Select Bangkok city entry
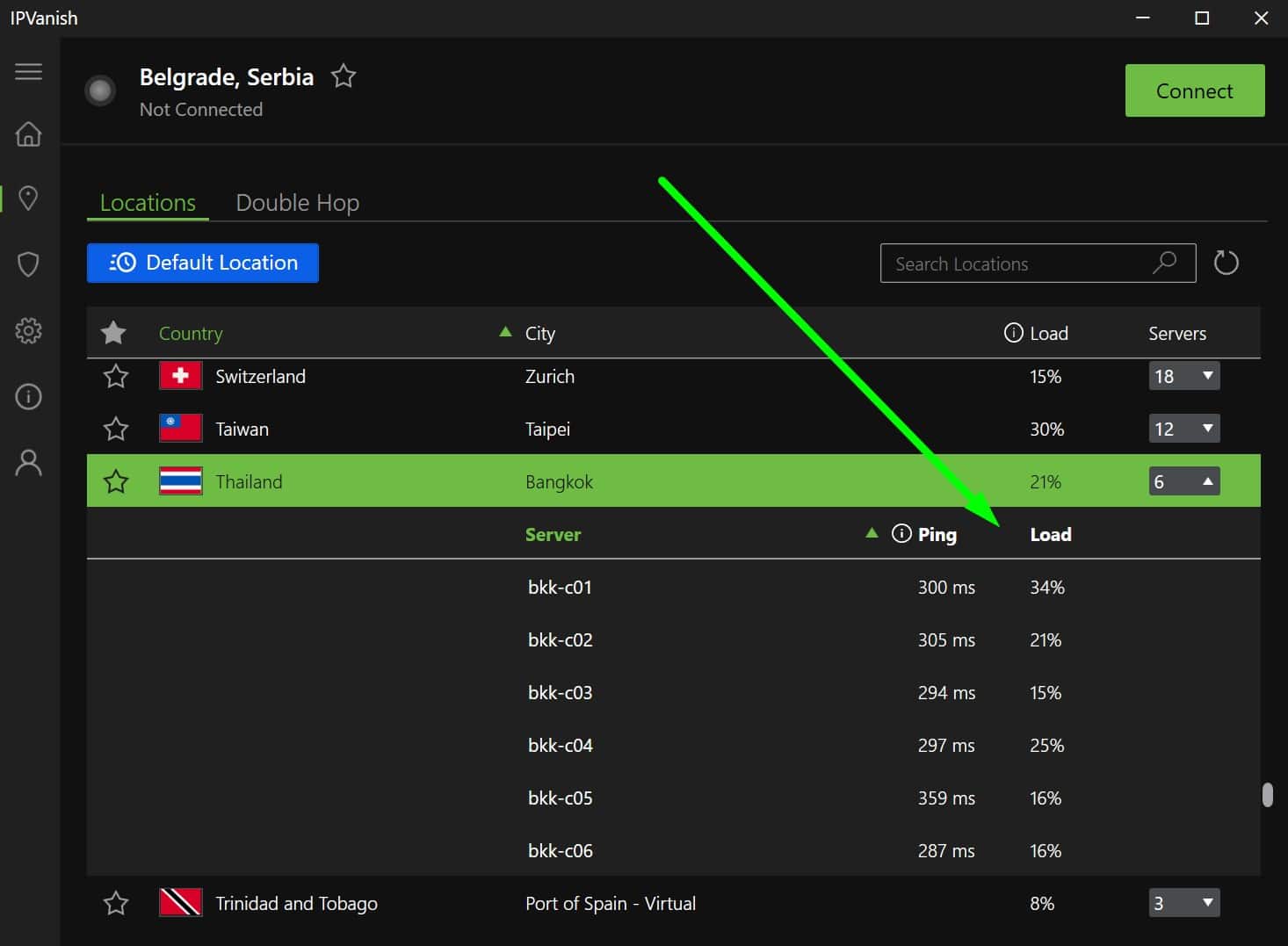 [x=559, y=482]
